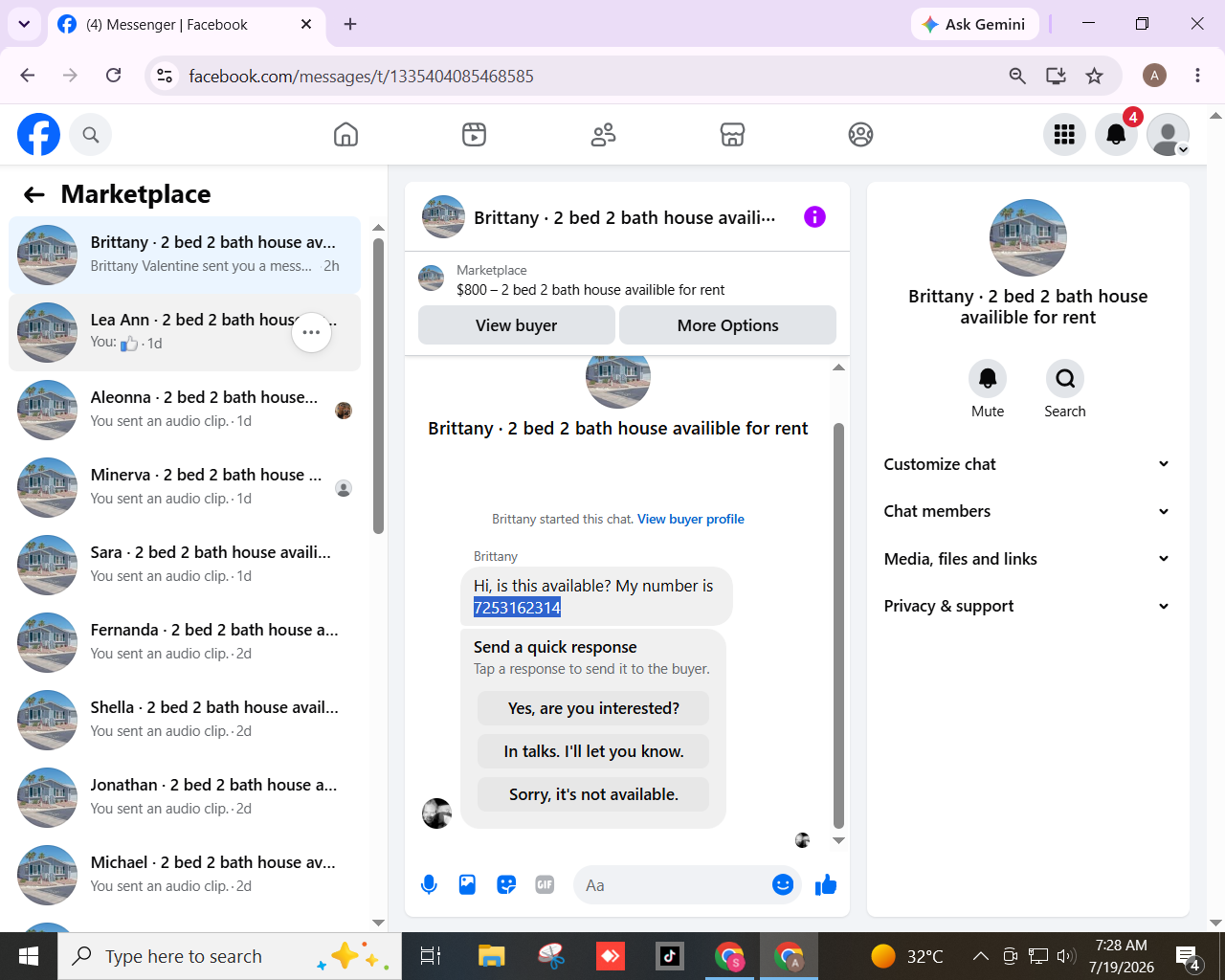Send 'Sorry, it's not available.' response
1225x980 pixels.
point(593,794)
